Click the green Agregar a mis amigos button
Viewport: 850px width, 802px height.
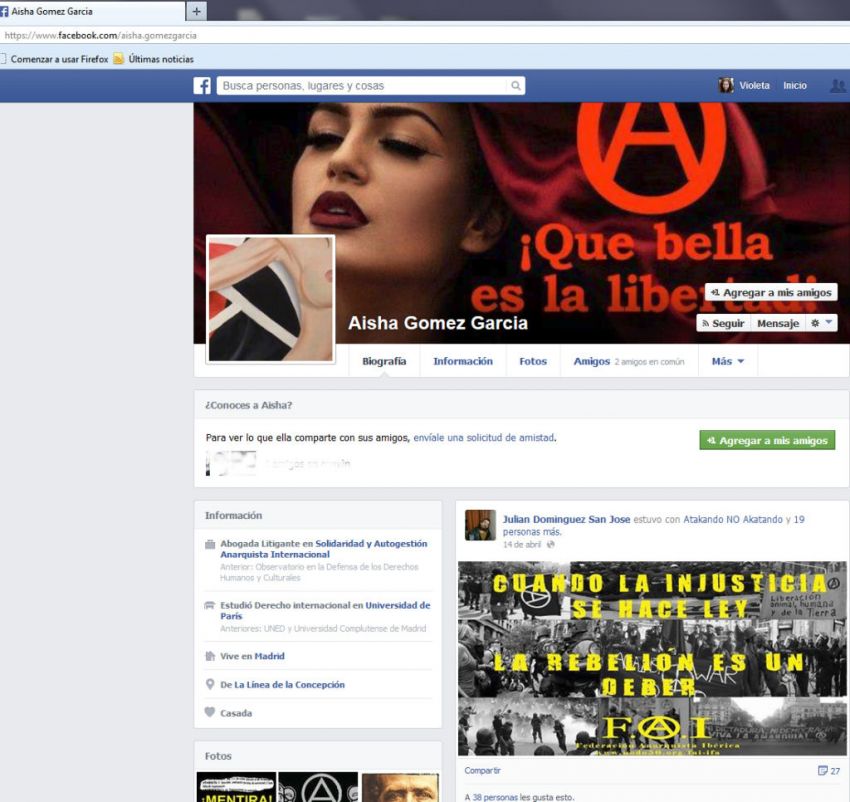[x=767, y=440]
